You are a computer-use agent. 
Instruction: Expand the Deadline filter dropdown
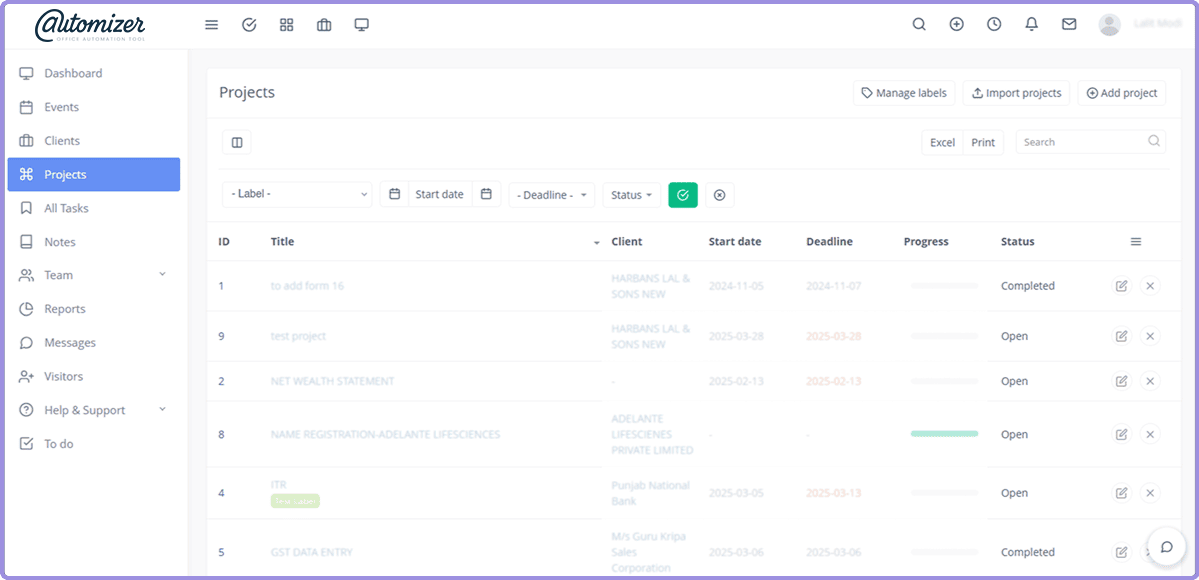tap(551, 195)
